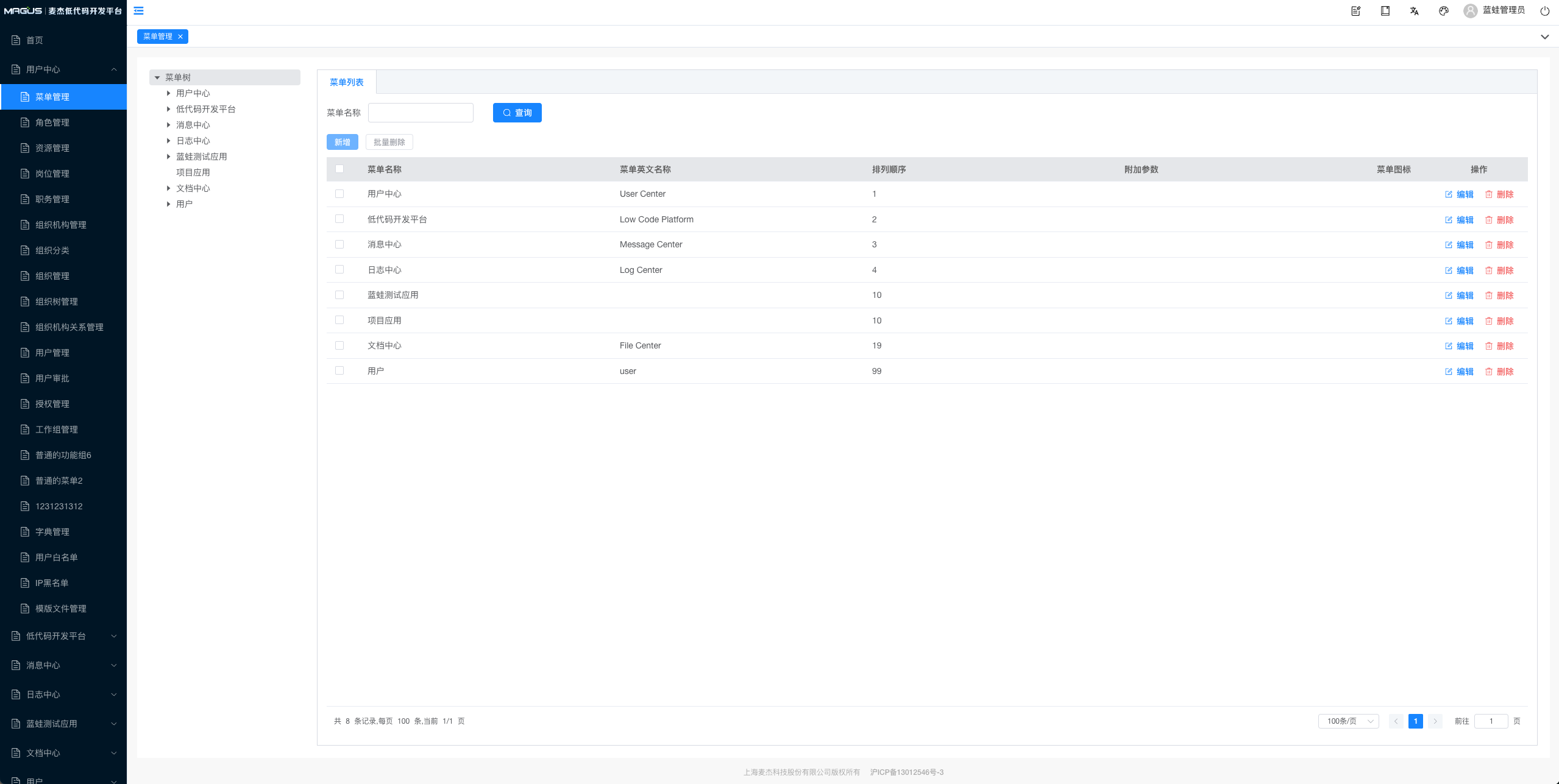Delete the 蓝蛙测试应用 row

[x=1499, y=295]
